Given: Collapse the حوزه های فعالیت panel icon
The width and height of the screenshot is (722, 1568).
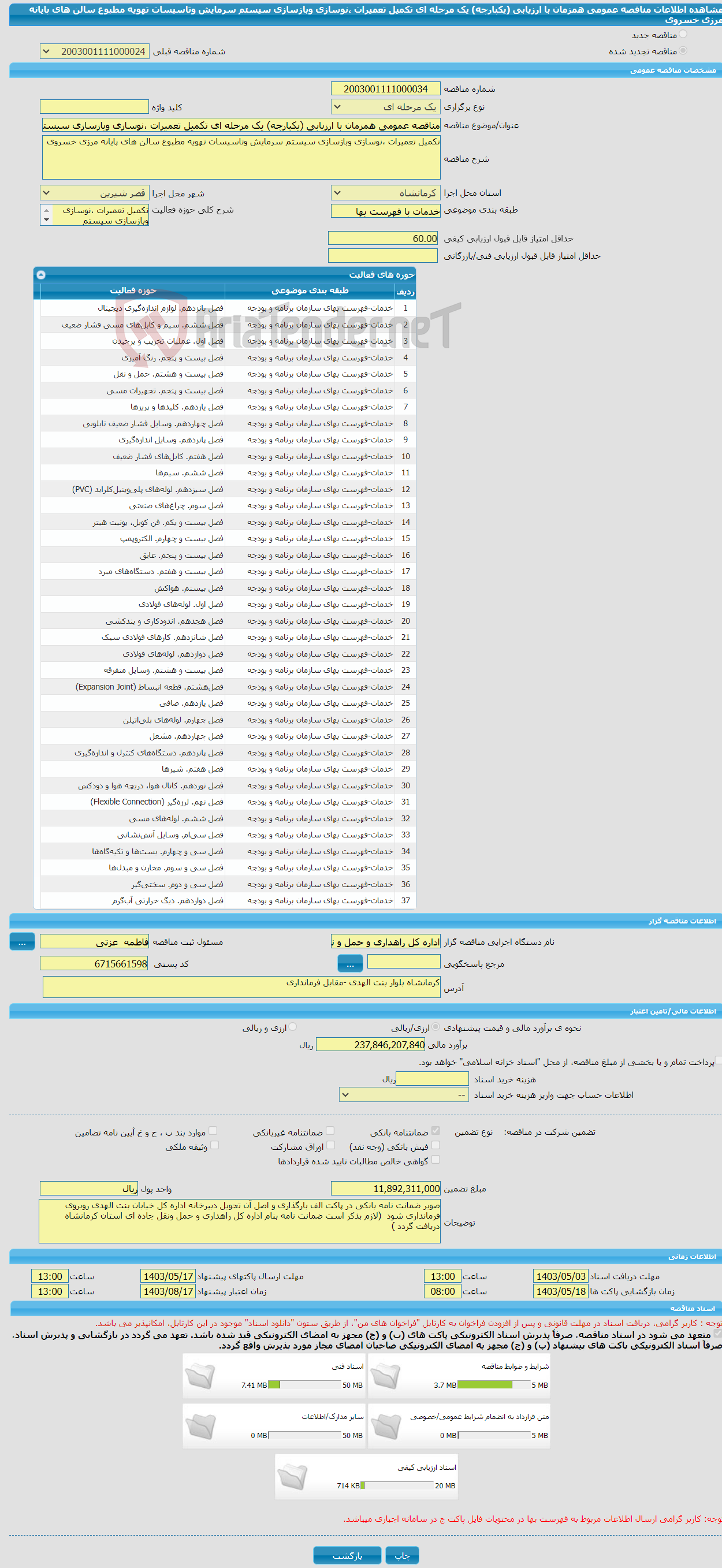Looking at the screenshot, I should pos(41,274).
